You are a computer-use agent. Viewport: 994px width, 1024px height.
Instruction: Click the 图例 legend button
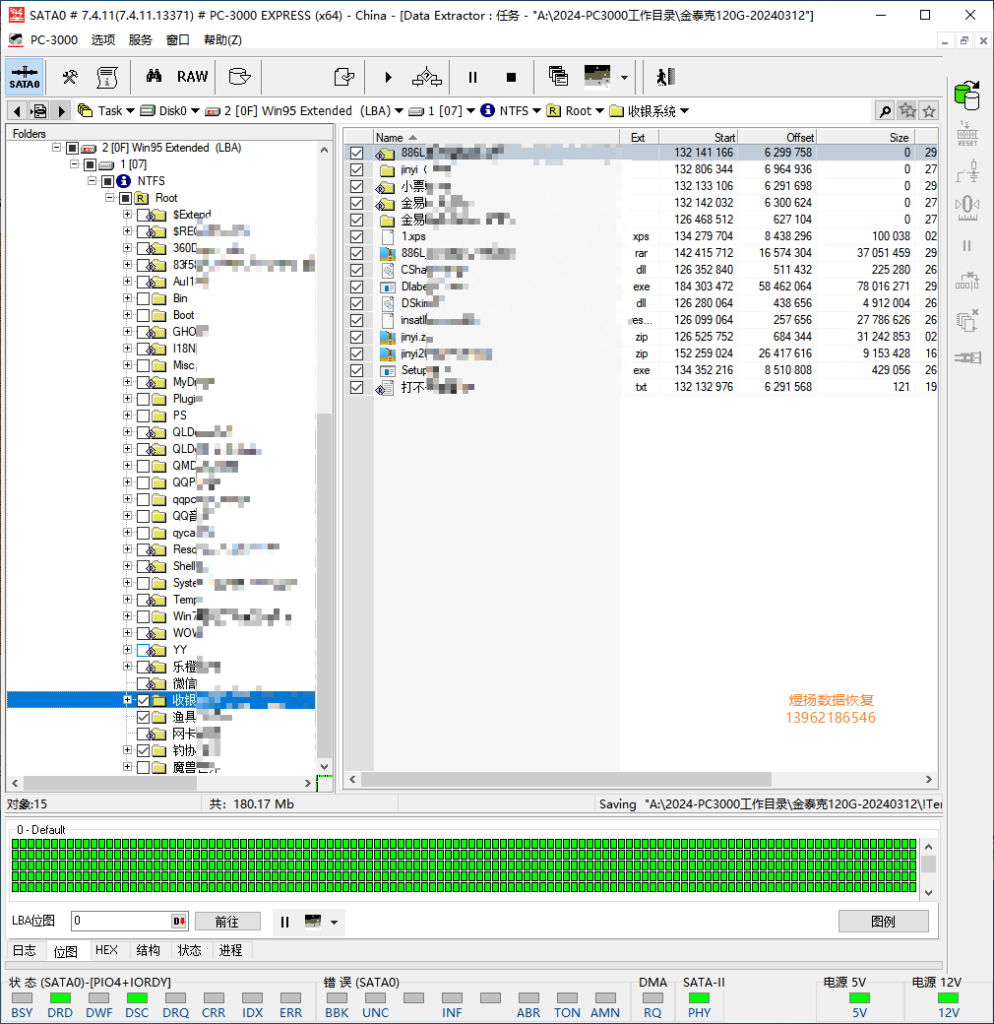(882, 922)
